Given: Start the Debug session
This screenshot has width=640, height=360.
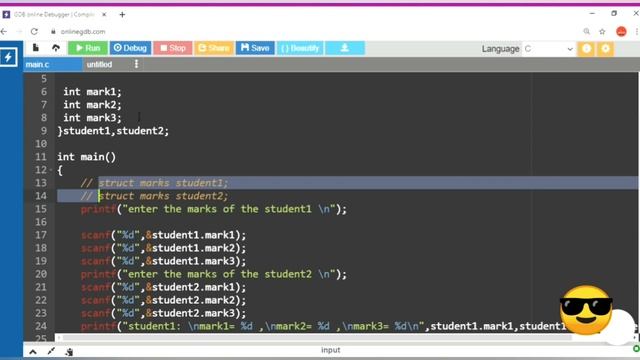Looking at the screenshot, I should pyautogui.click(x=130, y=48).
